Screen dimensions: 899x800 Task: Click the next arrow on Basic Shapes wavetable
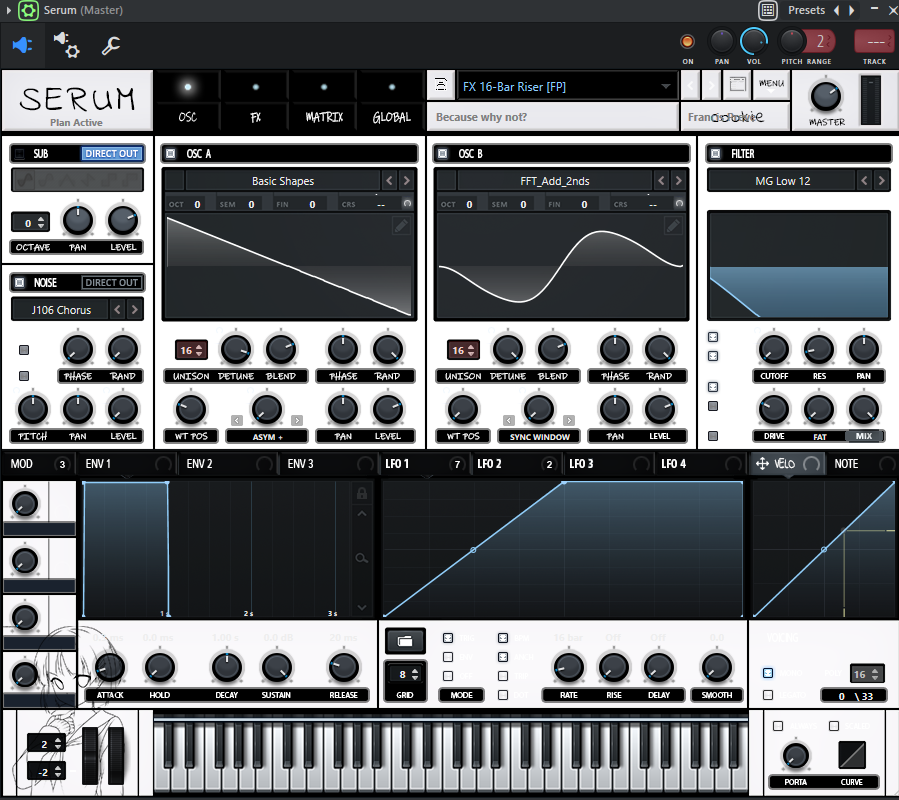point(404,181)
